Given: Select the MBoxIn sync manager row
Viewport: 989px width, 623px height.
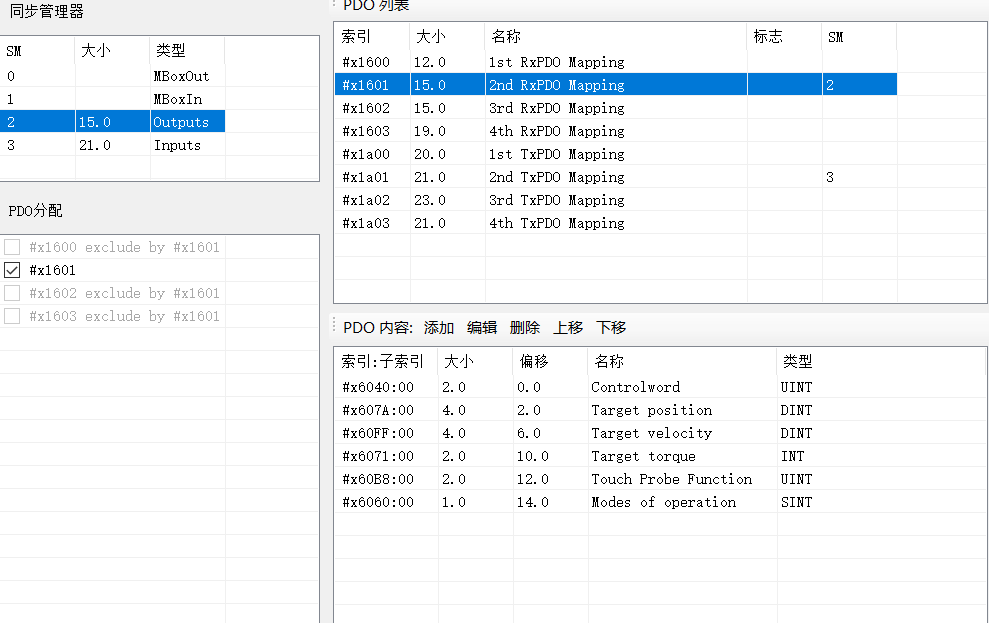Looking at the screenshot, I should (177, 99).
